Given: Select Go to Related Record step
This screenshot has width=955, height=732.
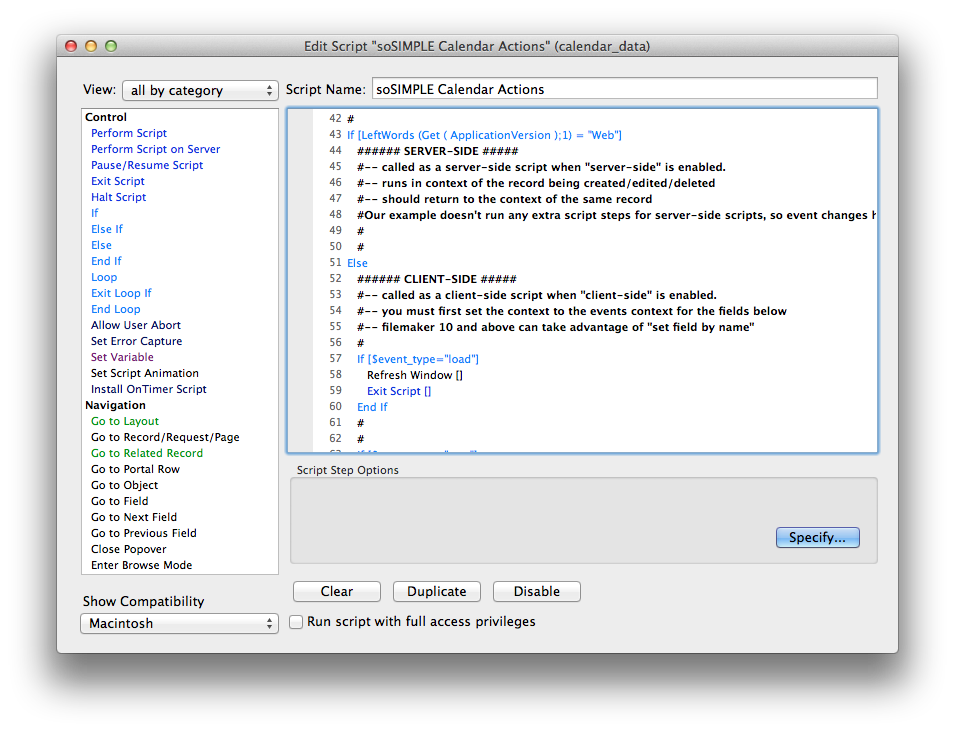Looking at the screenshot, I should coord(147,453).
